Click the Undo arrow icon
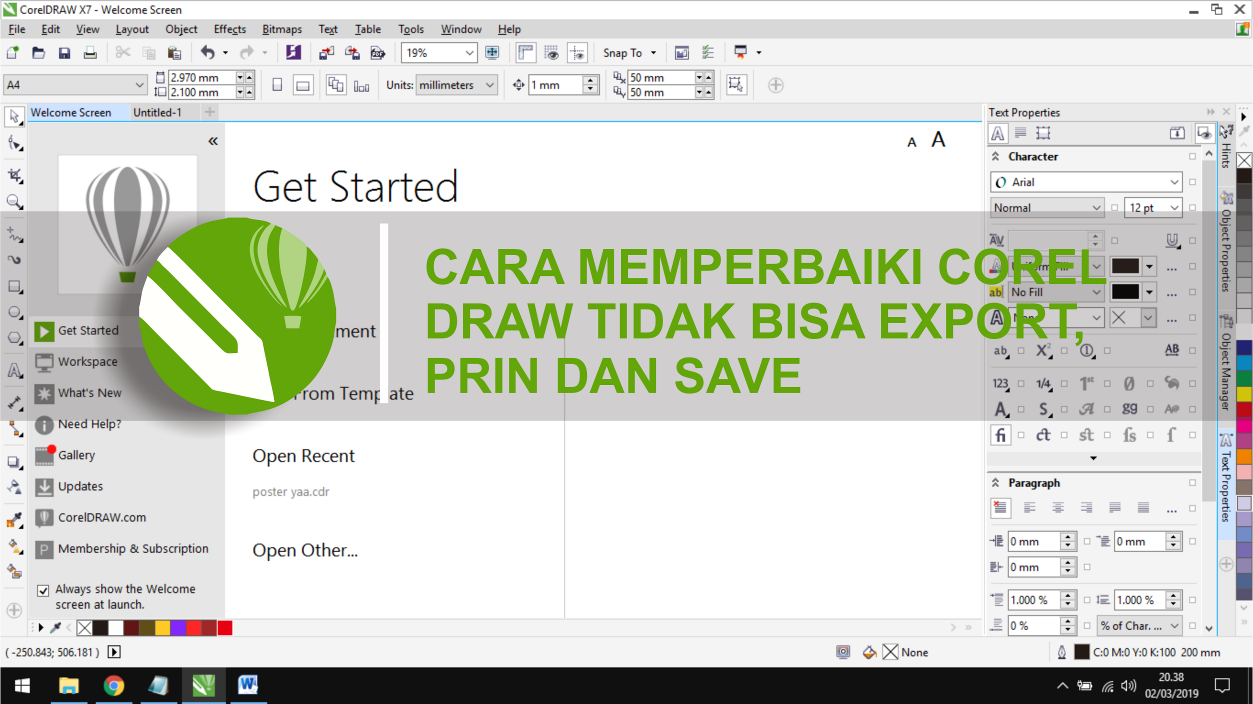Viewport: 1253px width, 704px height. pos(208,53)
